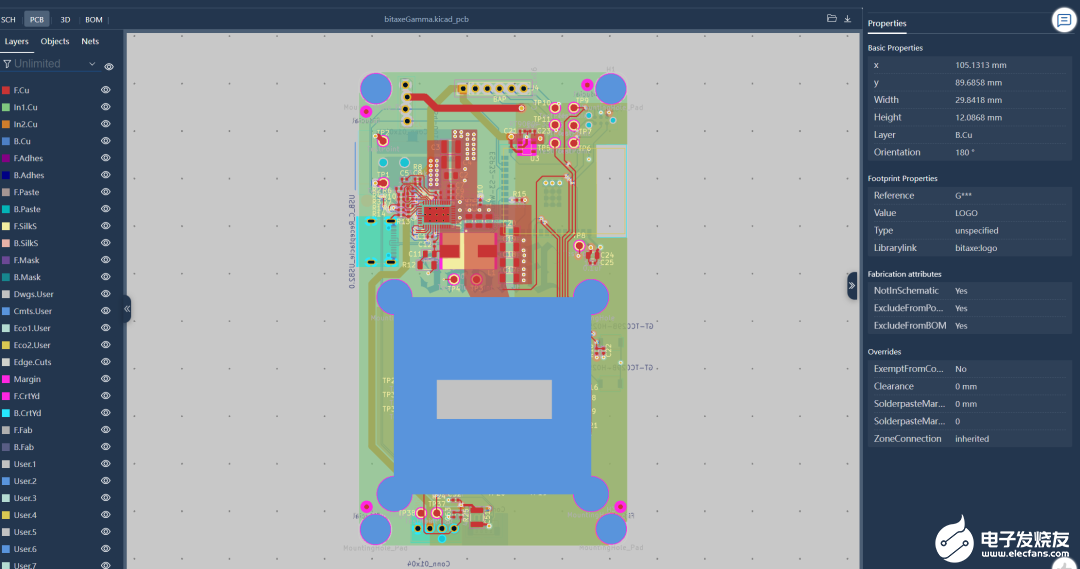Click the In1.Cu green color swatch

pos(6,107)
